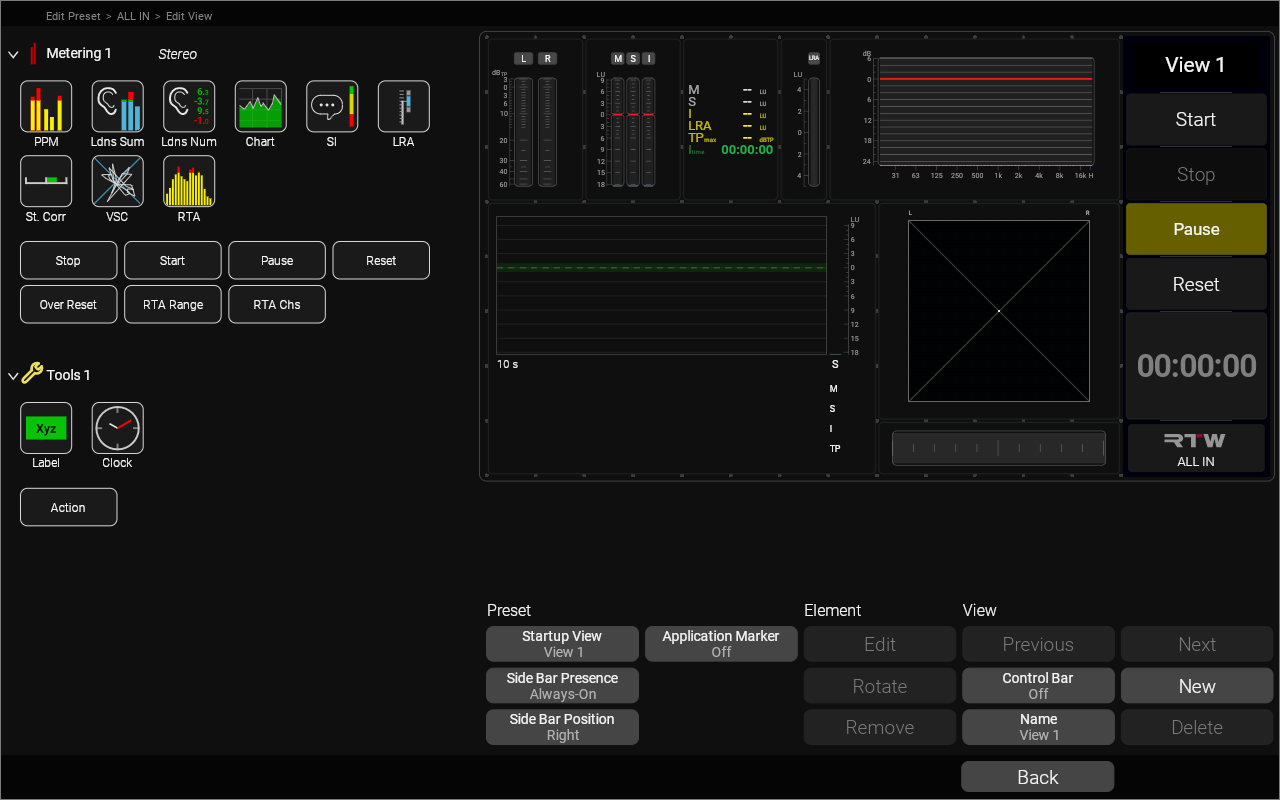Click Edit Preset in the breadcrumb
Screen dimensions: 1280x800
click(73, 16)
